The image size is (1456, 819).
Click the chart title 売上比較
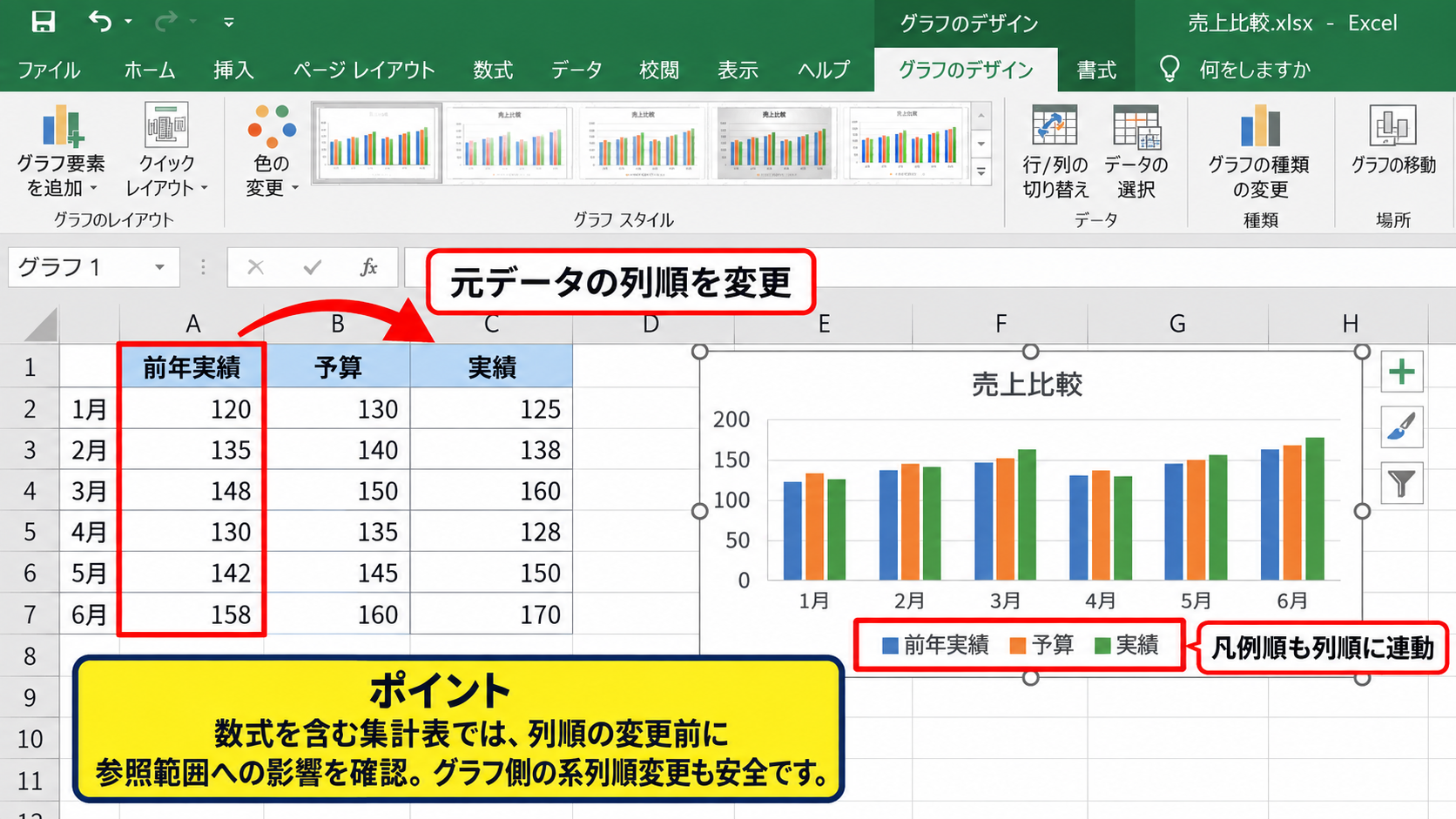[1027, 384]
